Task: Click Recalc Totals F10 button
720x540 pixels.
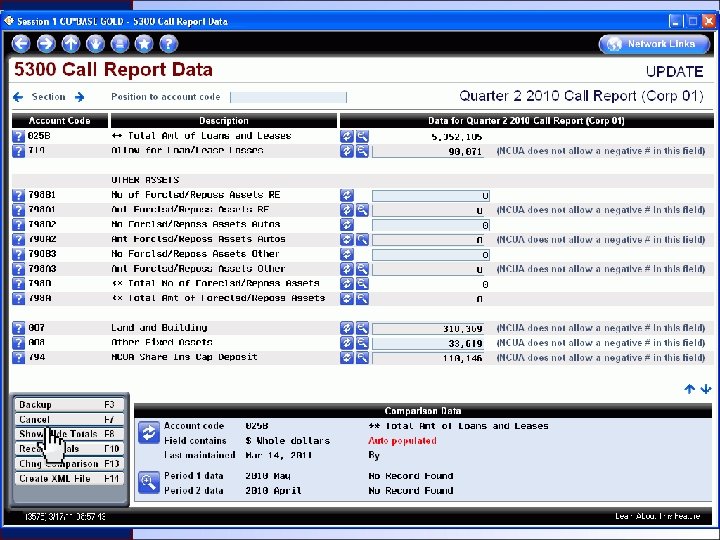Action: click(69, 449)
